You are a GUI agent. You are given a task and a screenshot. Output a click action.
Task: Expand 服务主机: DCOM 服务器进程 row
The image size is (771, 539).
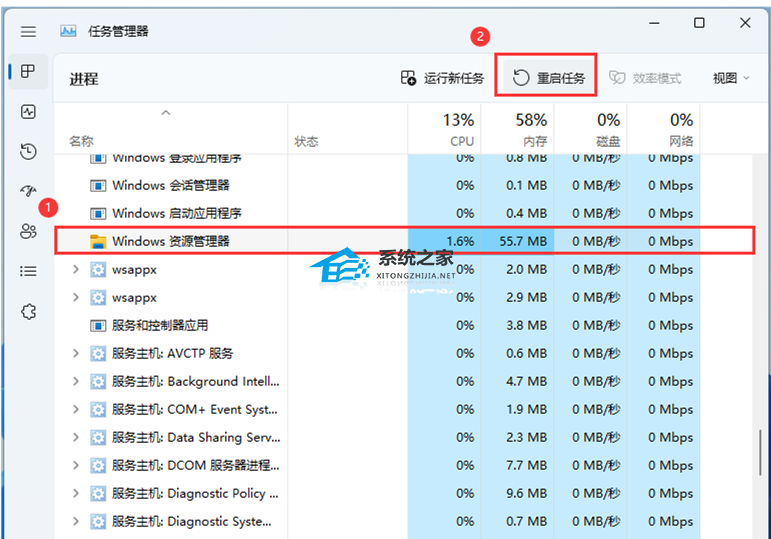pyautogui.click(x=76, y=465)
